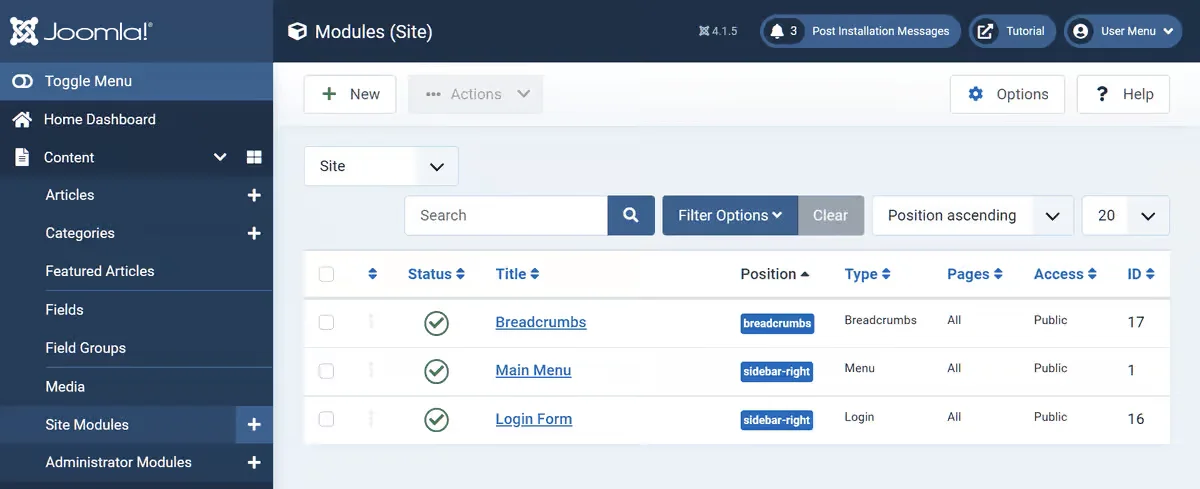Open Featured Articles in sidebar
Viewport: 1200px width, 489px height.
(x=100, y=271)
